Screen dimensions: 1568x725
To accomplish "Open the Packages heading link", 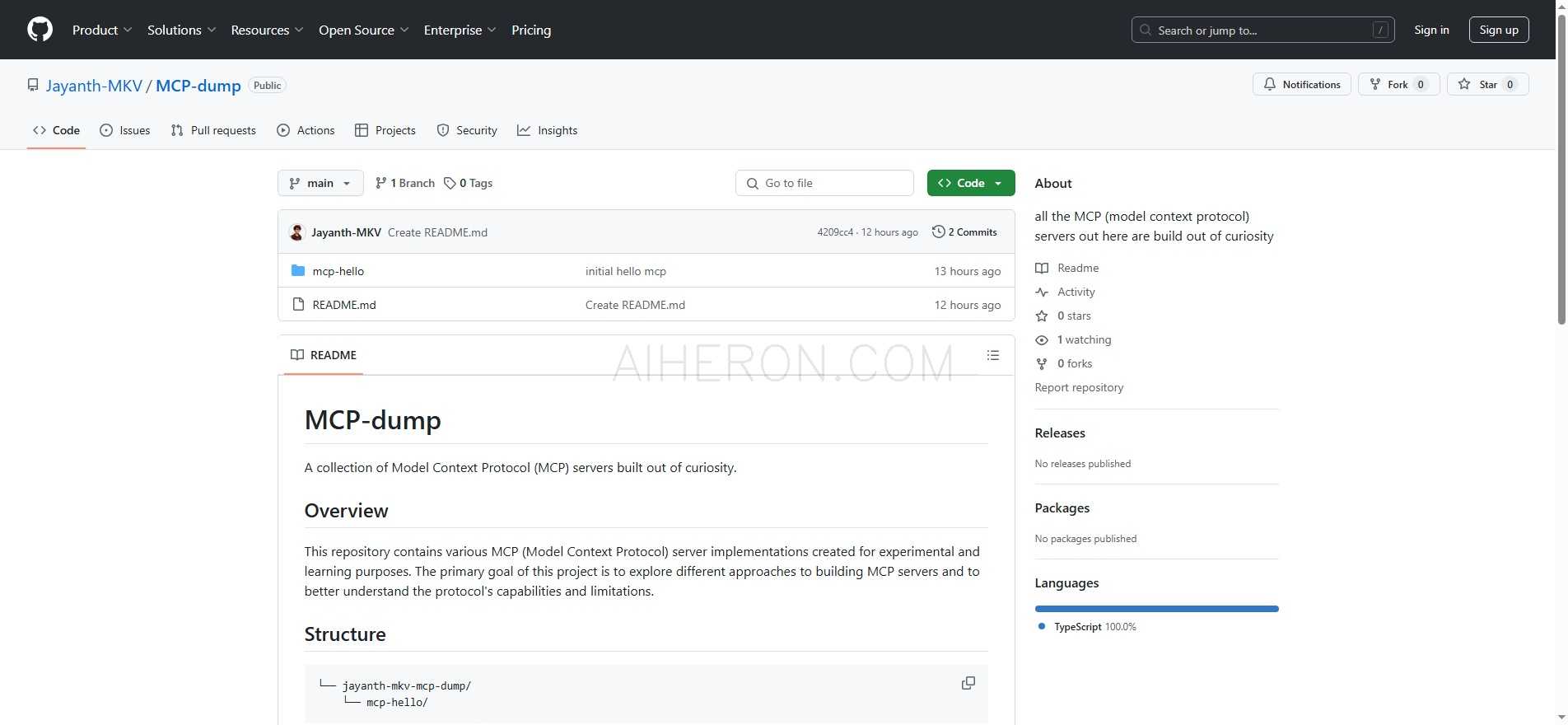I will click(1062, 507).
